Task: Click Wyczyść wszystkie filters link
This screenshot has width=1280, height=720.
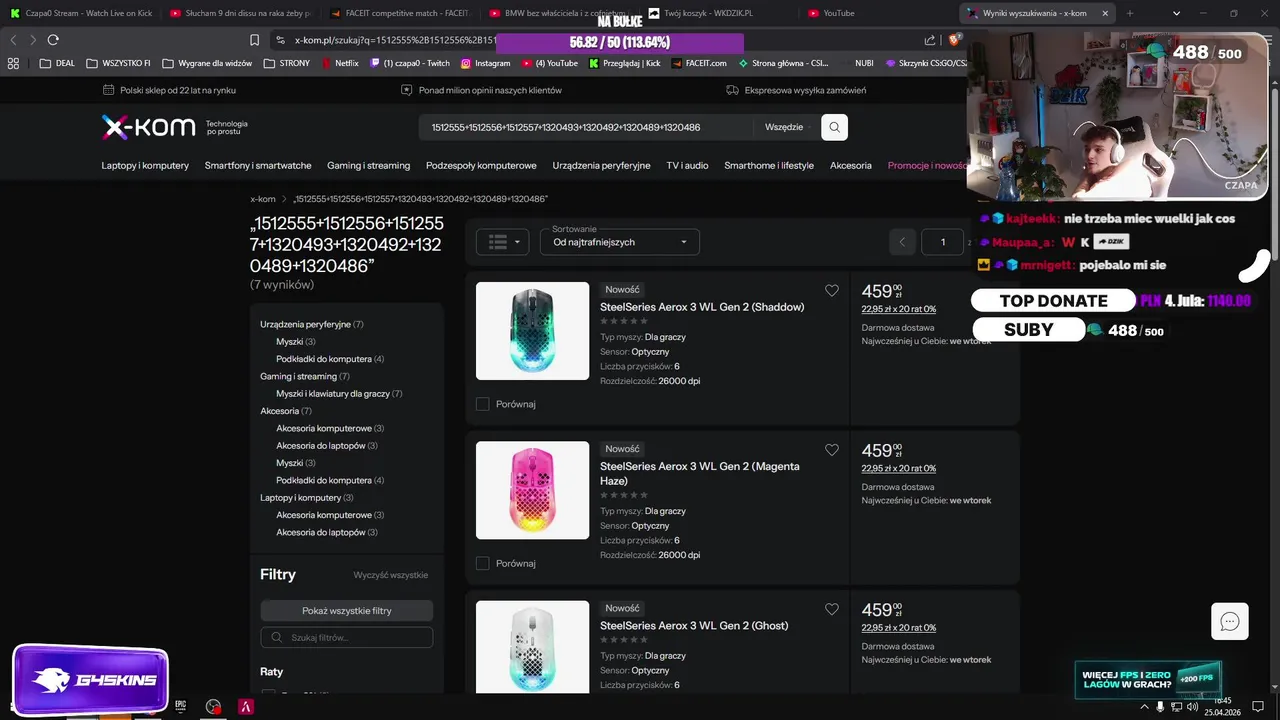Action: coord(391,575)
